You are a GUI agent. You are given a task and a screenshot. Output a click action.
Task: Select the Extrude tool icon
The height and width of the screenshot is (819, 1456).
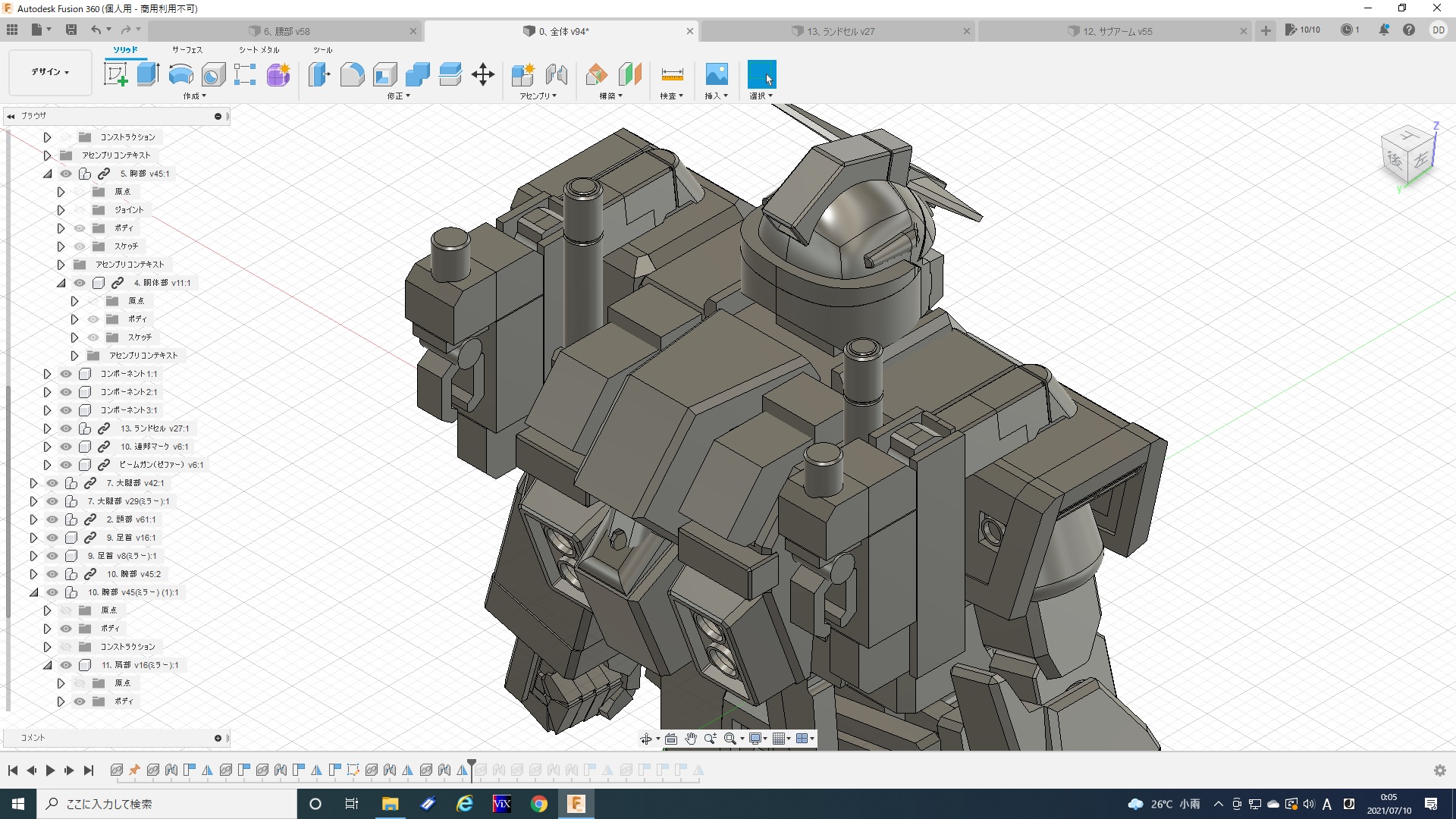point(148,74)
